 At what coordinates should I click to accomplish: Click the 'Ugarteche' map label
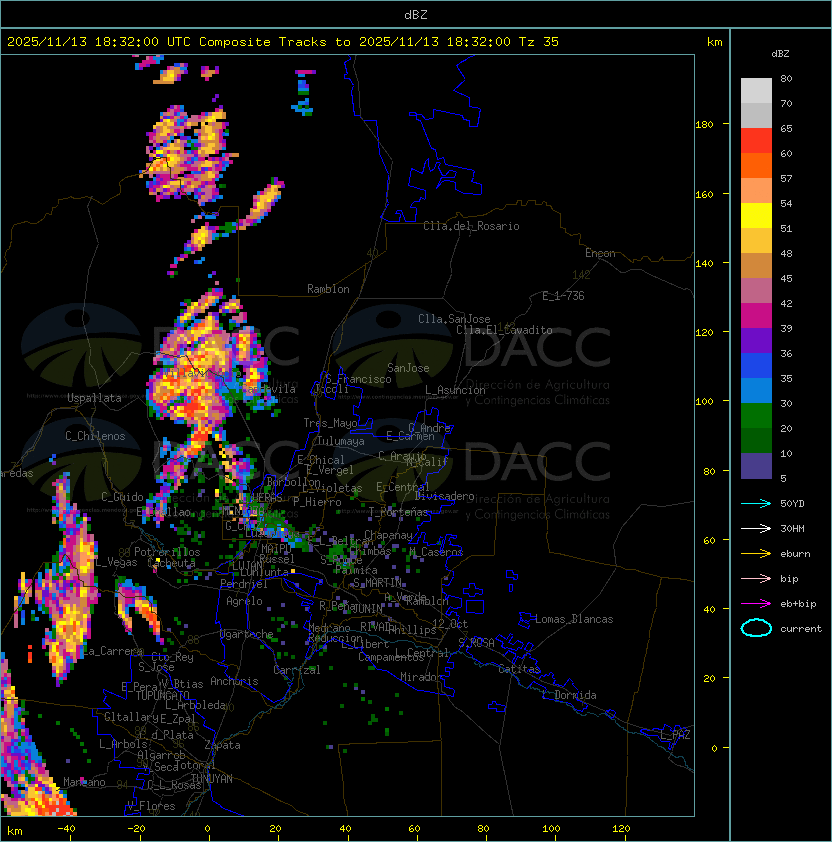point(247,634)
